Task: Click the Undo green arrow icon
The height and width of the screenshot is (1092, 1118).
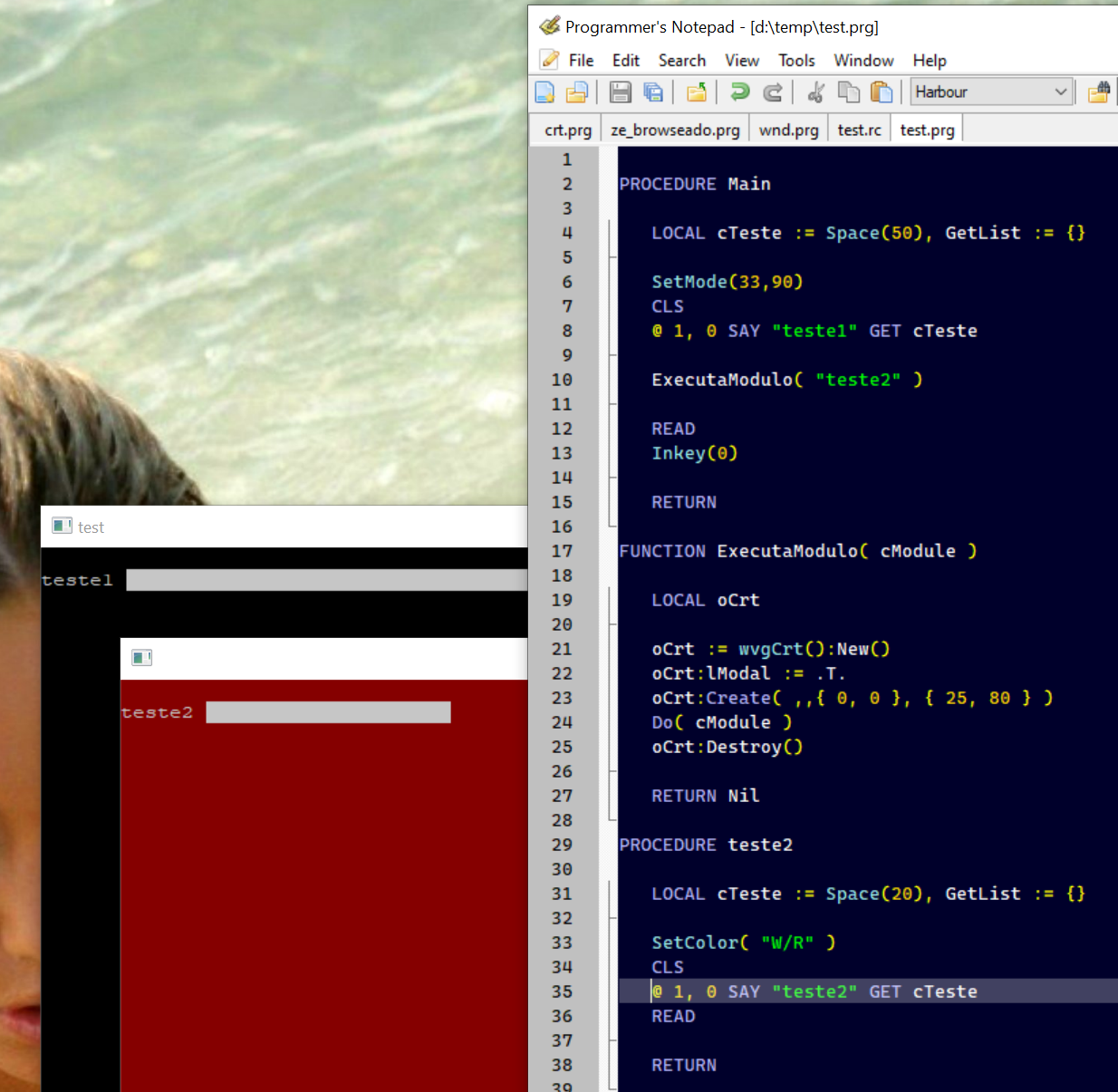Action: pos(739,92)
